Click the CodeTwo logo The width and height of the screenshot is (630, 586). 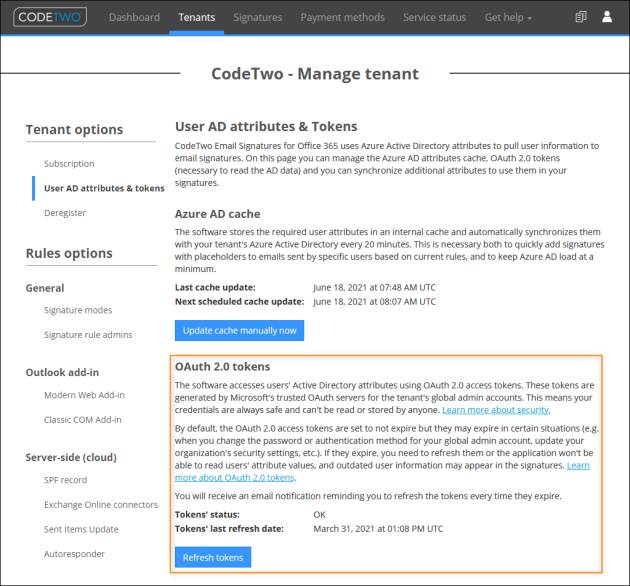tap(50, 17)
